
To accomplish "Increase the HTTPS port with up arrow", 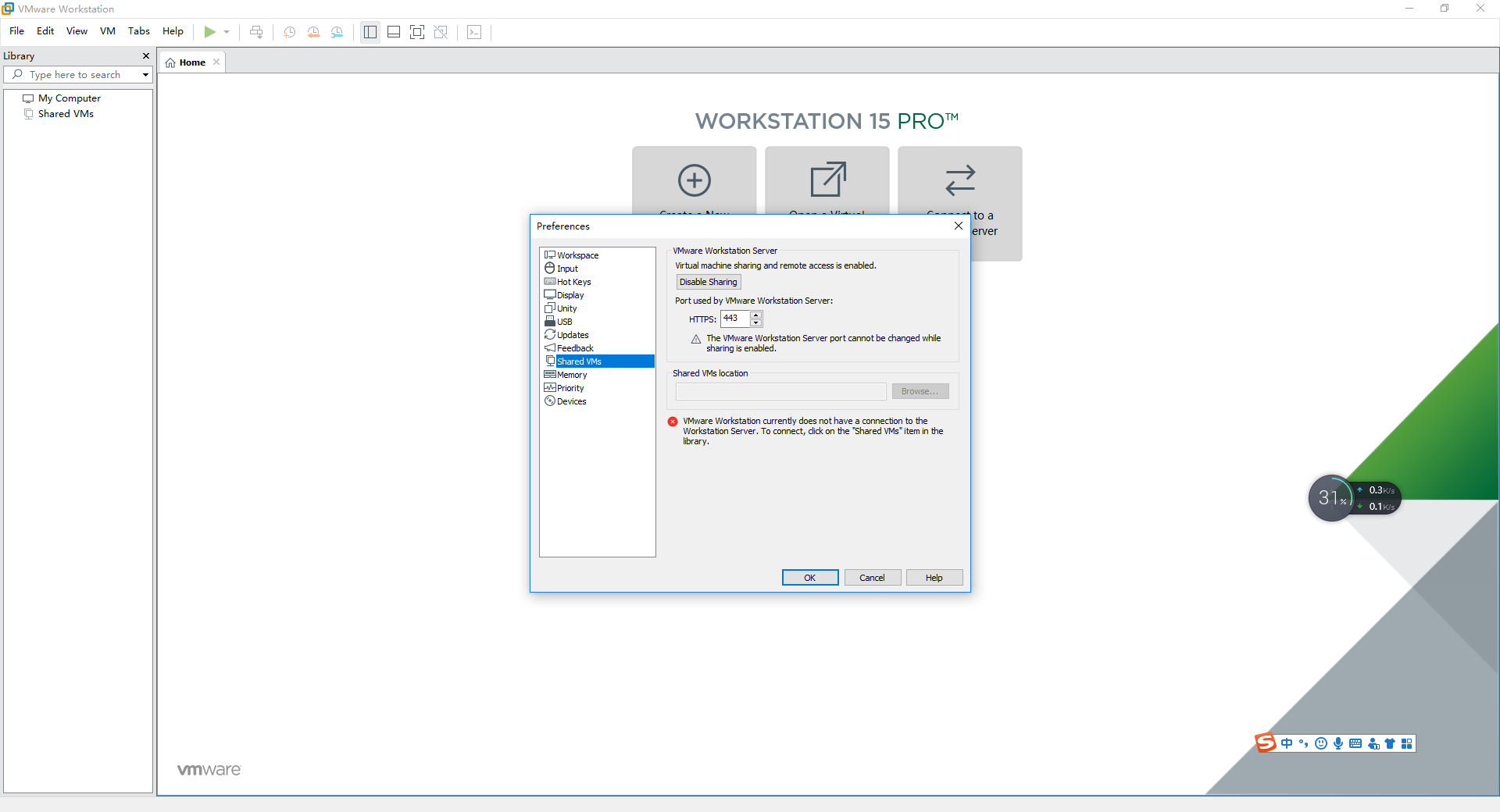I will 756,315.
